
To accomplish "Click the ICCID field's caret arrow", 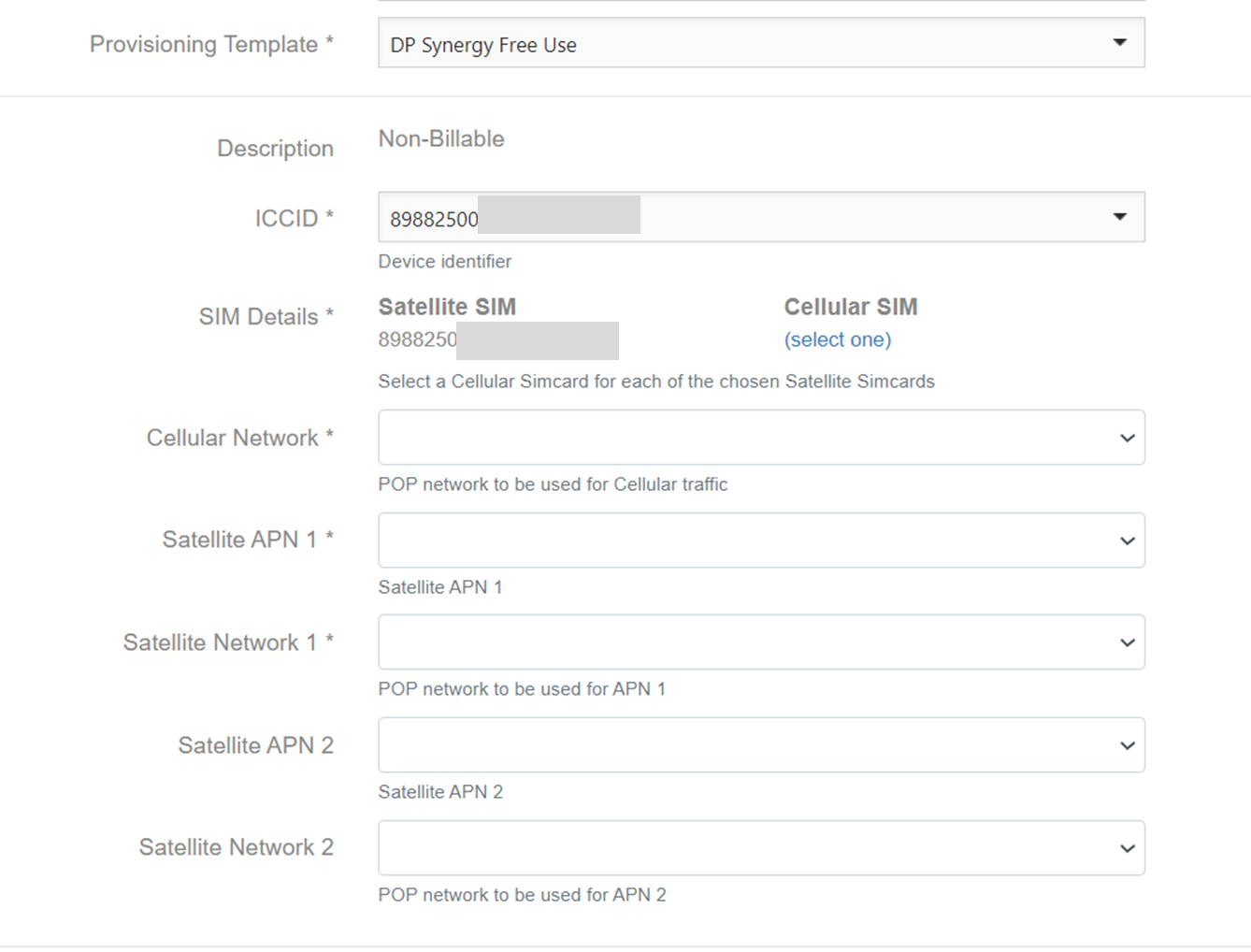I will [1119, 217].
